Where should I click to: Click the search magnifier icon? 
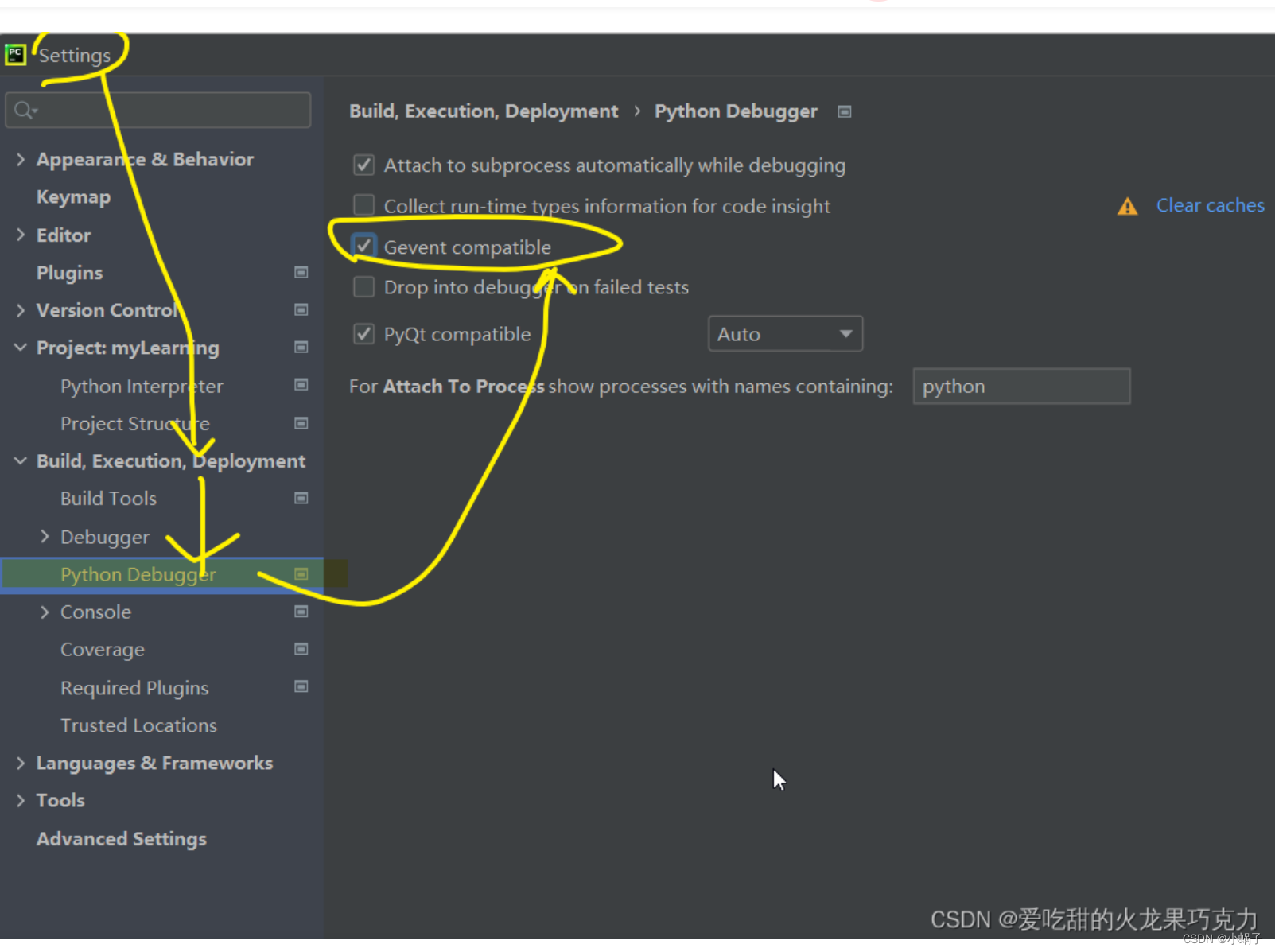25,110
